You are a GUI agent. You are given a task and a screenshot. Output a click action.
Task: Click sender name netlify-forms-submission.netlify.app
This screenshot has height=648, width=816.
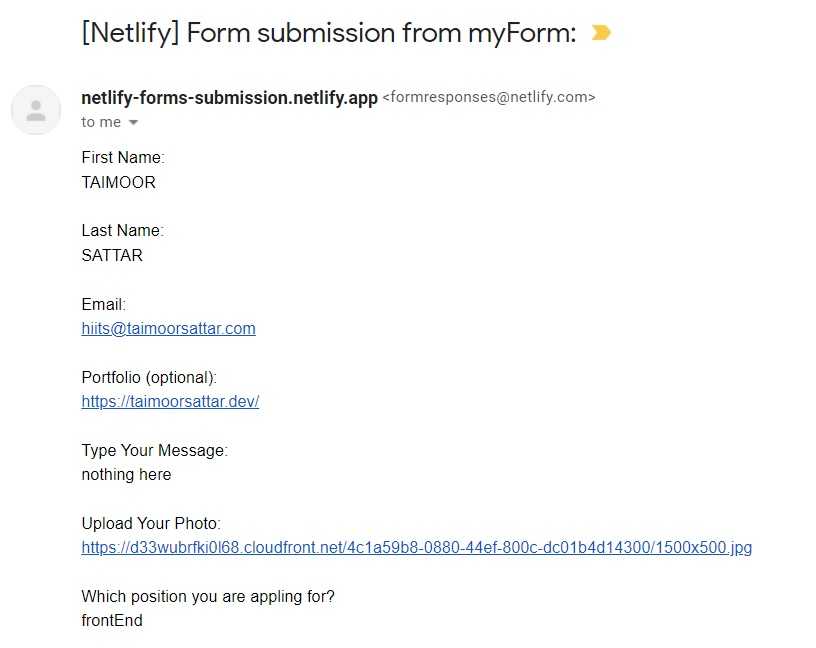pyautogui.click(x=229, y=98)
